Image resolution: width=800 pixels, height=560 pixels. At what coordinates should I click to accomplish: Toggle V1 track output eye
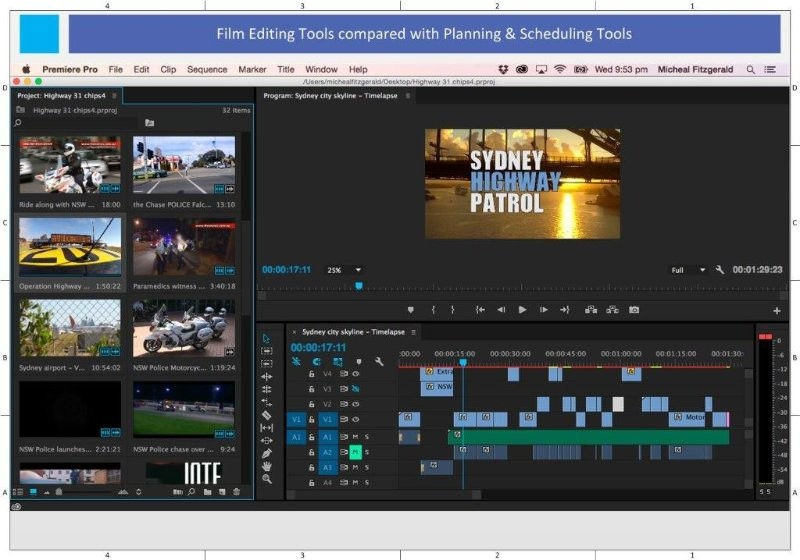tap(356, 419)
